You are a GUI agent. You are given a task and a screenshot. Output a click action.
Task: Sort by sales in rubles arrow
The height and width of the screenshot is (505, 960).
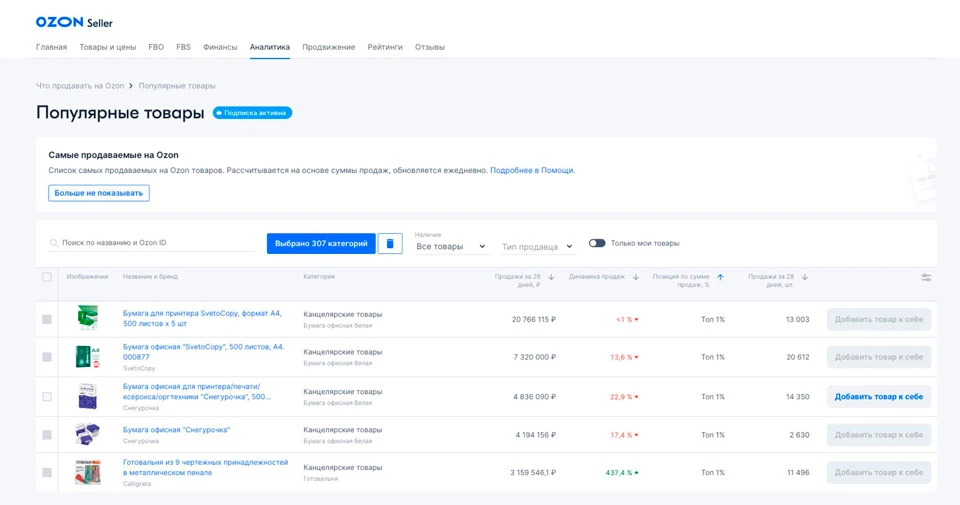pyautogui.click(x=551, y=277)
